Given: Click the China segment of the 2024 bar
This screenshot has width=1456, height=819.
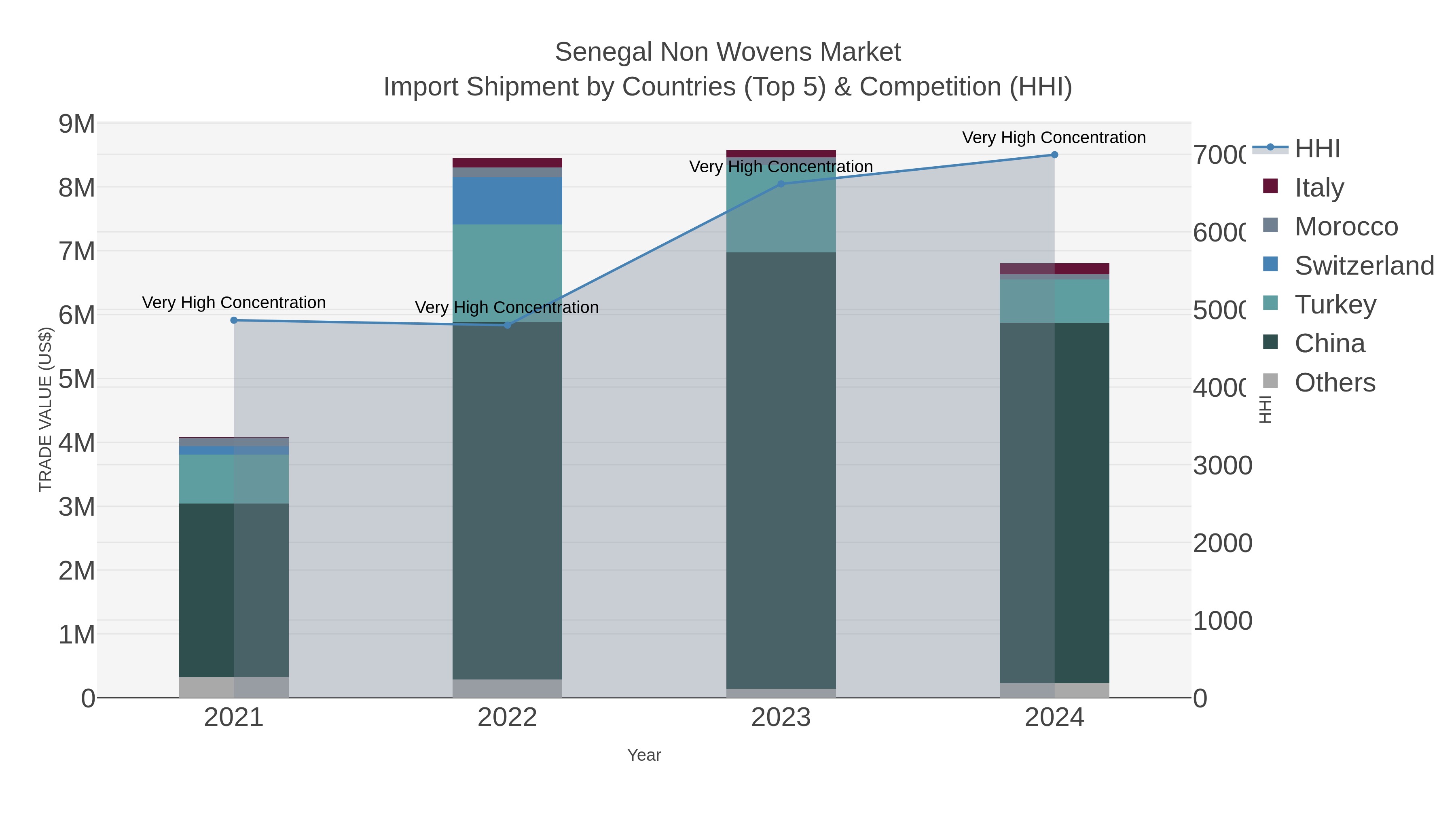Looking at the screenshot, I should click(1055, 503).
